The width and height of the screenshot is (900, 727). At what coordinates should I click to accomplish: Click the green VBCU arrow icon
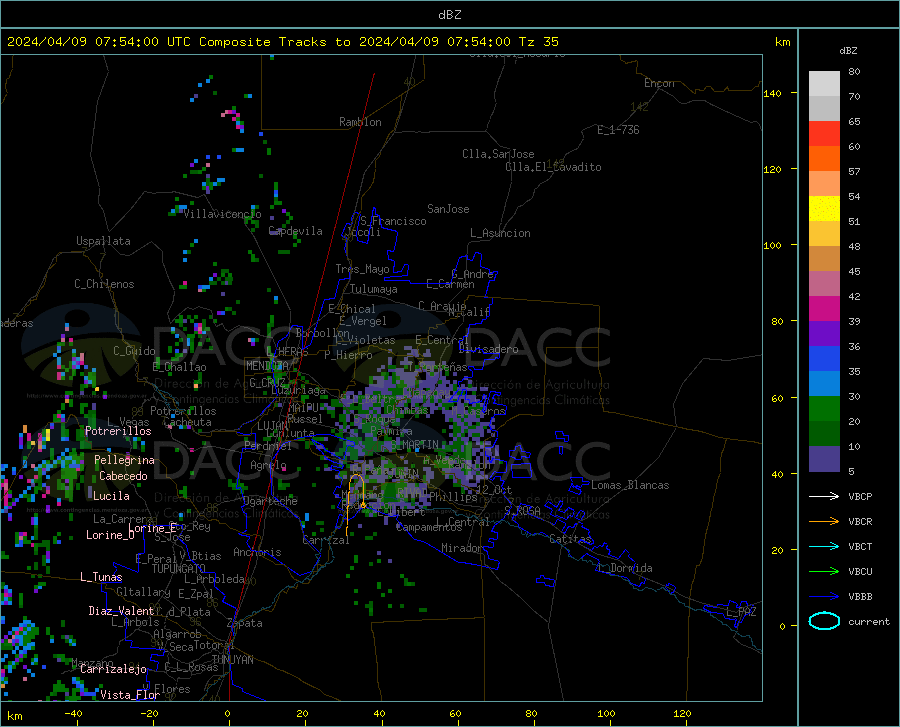(x=824, y=572)
